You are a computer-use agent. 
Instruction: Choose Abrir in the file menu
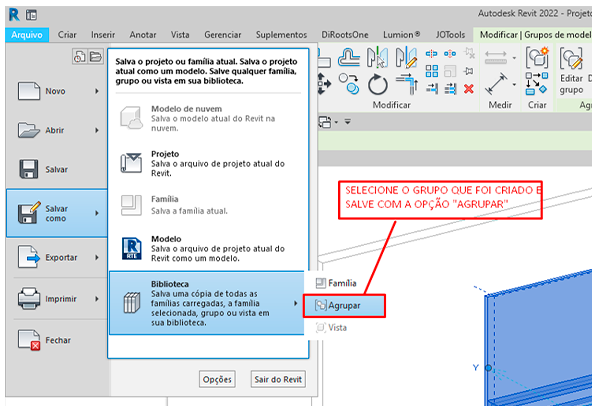click(56, 130)
